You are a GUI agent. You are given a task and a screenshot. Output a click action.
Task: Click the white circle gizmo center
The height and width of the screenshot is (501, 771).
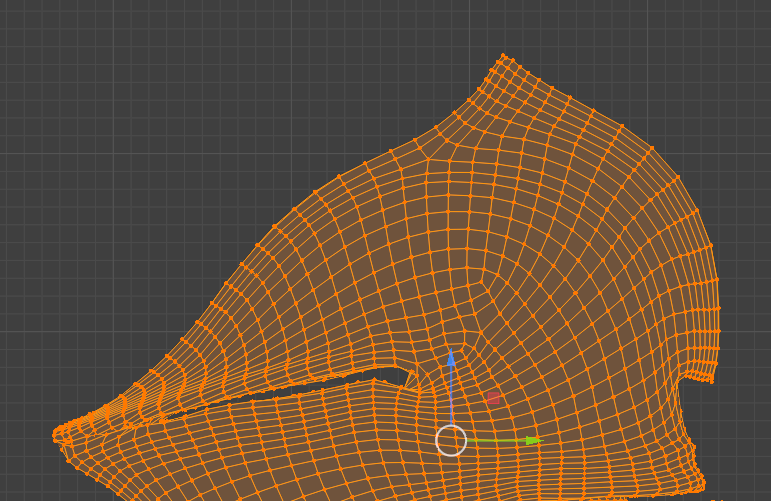451,441
